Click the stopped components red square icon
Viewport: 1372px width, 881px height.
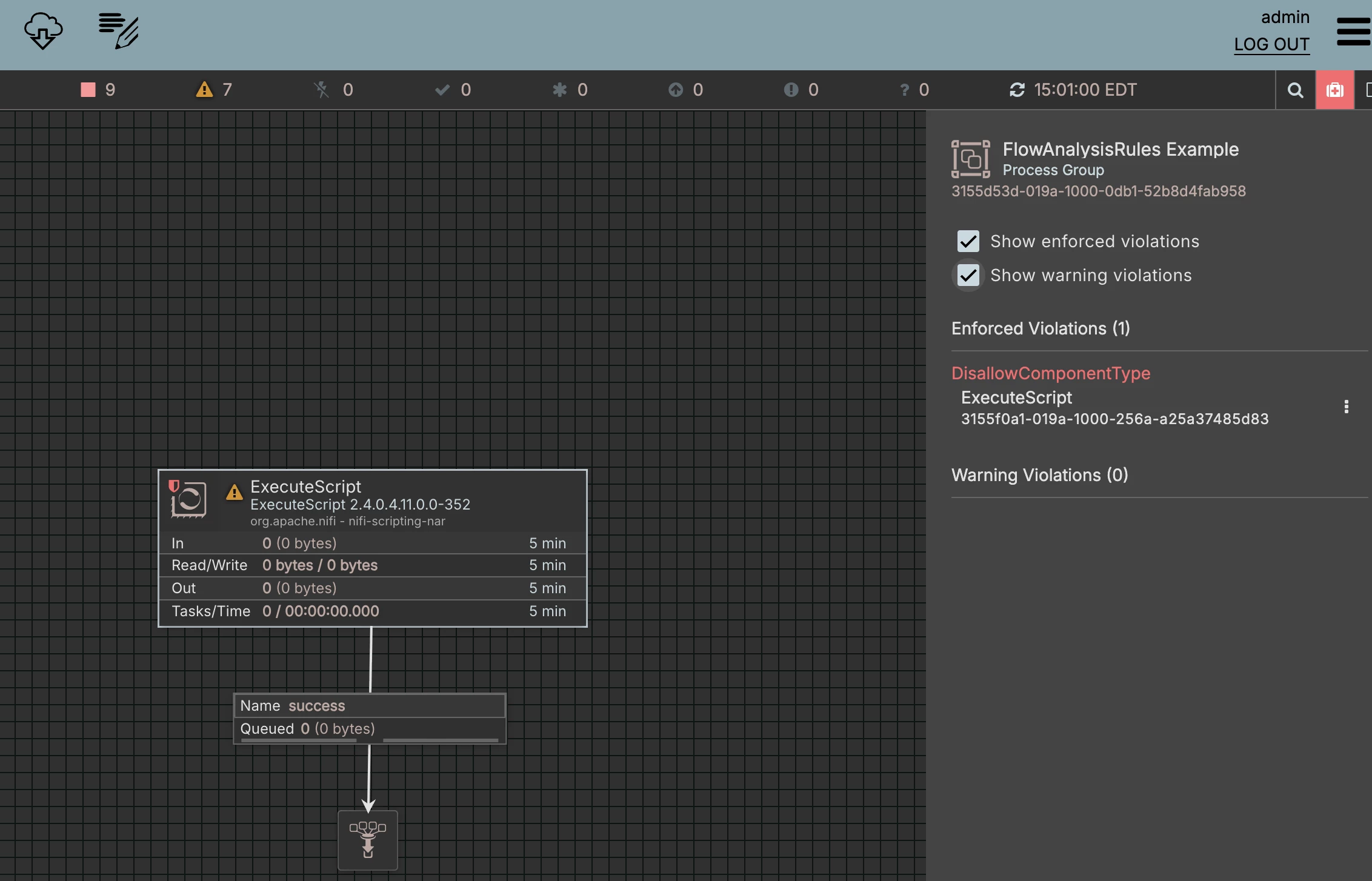(88, 90)
